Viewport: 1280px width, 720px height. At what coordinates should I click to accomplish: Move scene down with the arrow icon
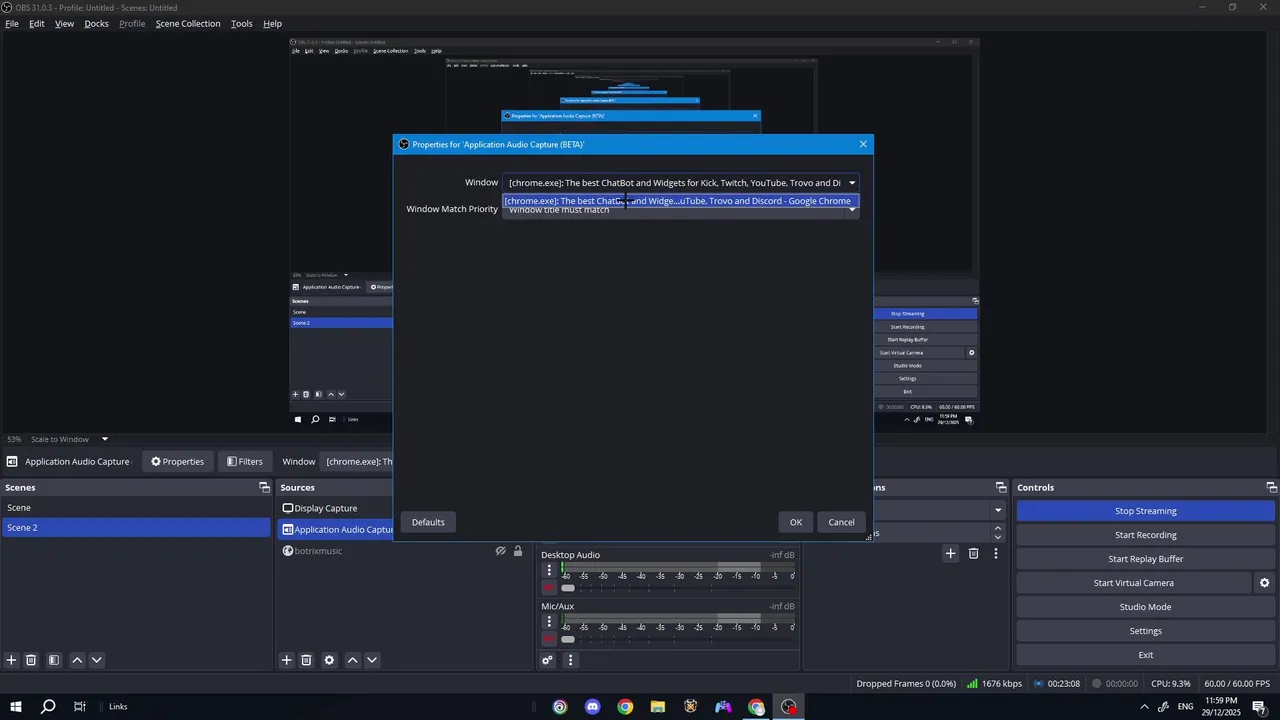pos(97,660)
